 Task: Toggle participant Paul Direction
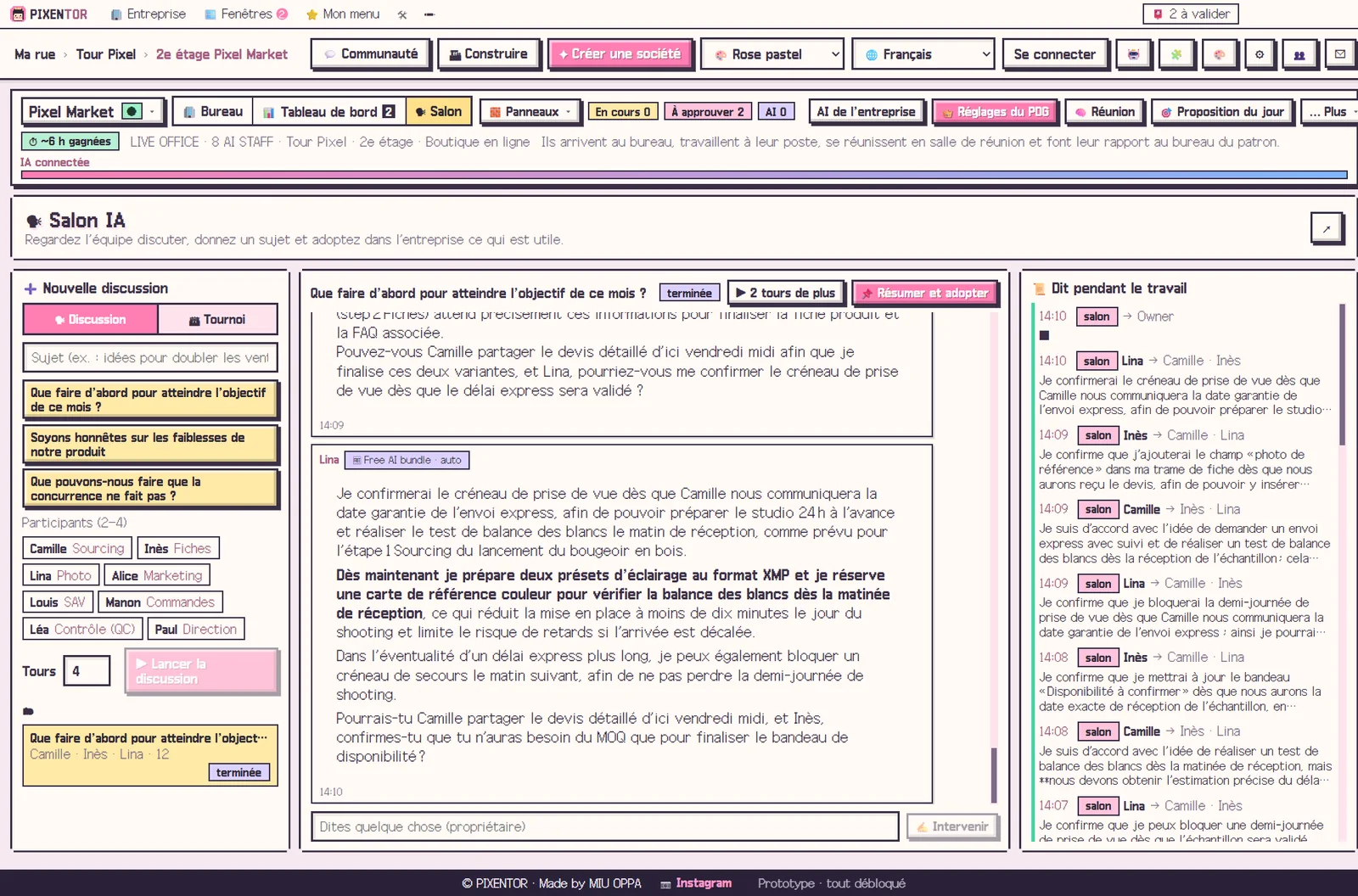(196, 630)
